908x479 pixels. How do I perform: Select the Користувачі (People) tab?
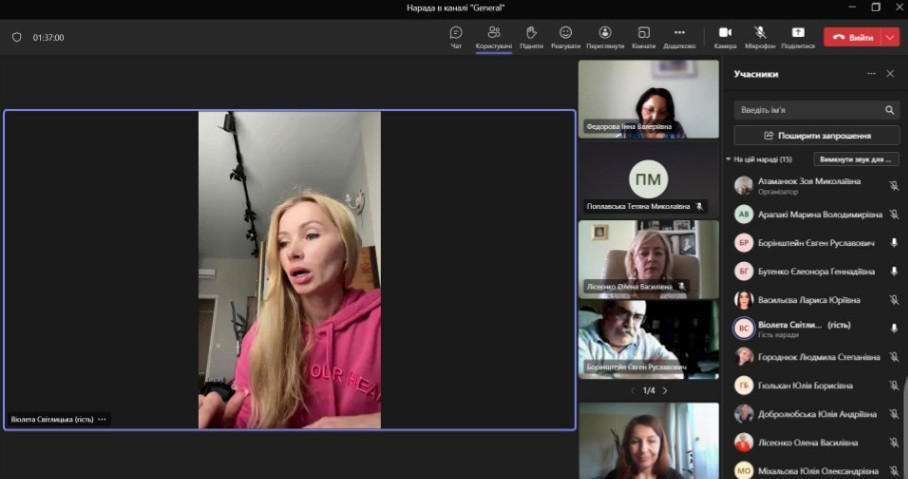pos(494,33)
